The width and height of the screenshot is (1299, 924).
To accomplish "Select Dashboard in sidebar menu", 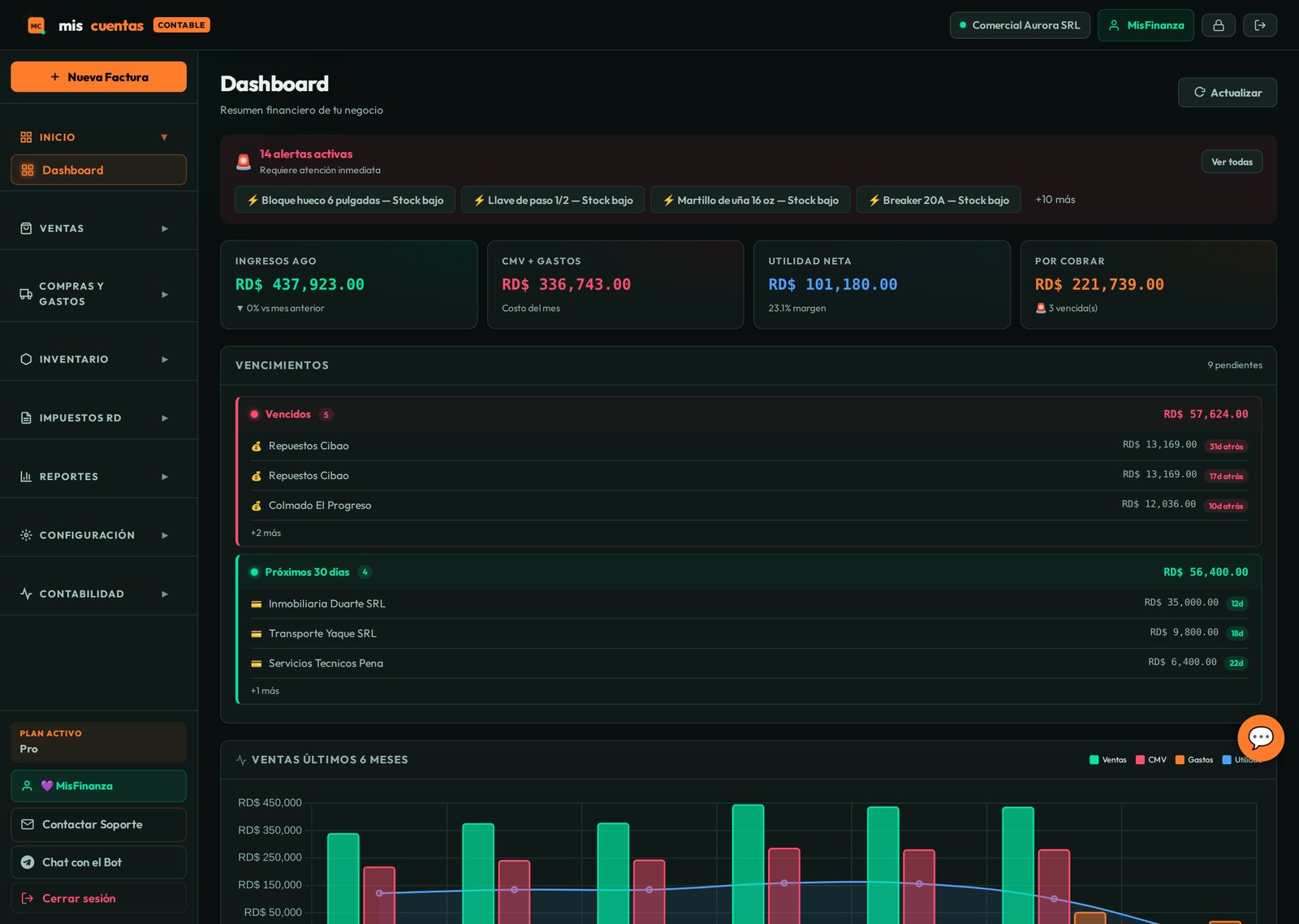I will click(x=98, y=170).
